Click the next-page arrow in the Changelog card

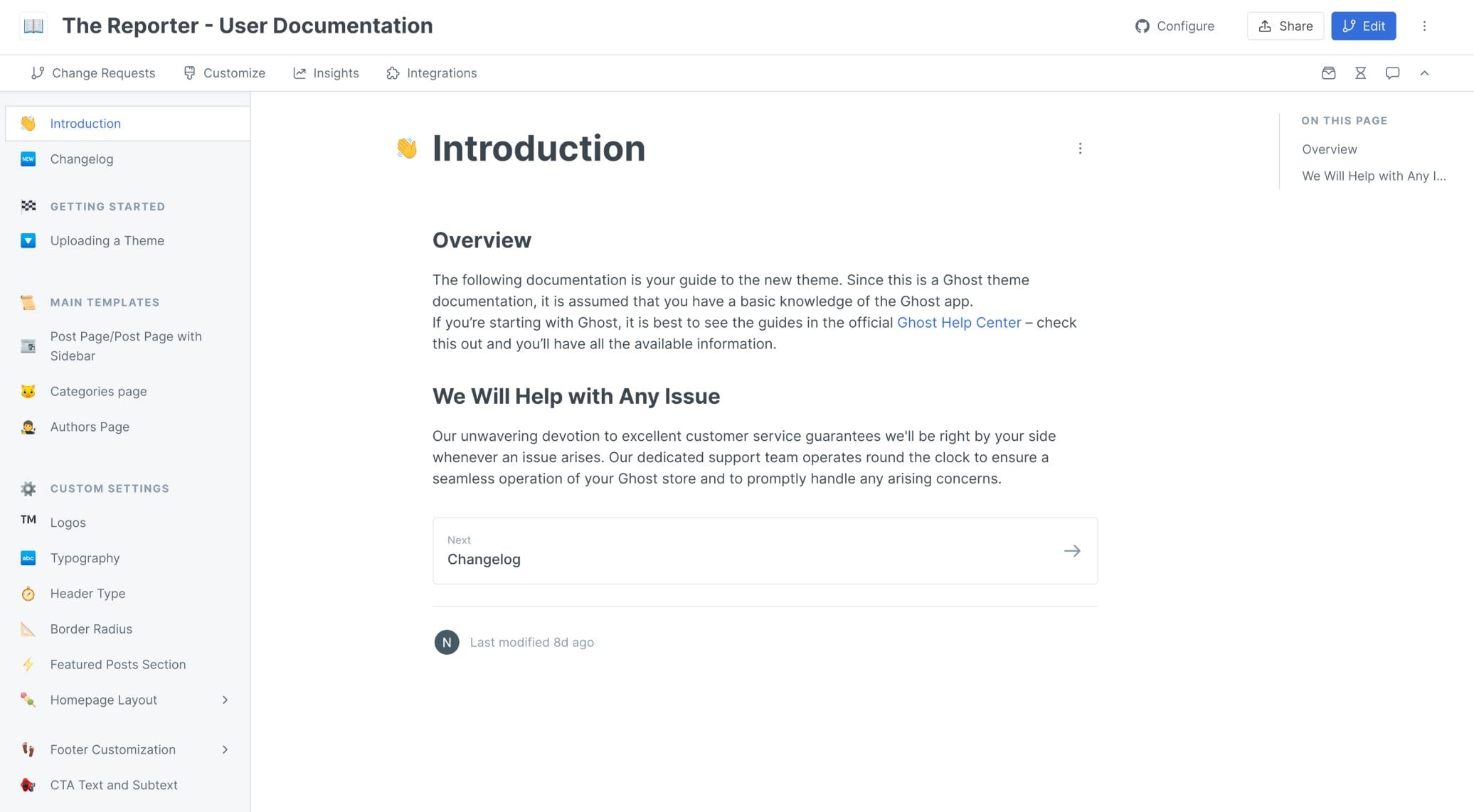tap(1071, 551)
